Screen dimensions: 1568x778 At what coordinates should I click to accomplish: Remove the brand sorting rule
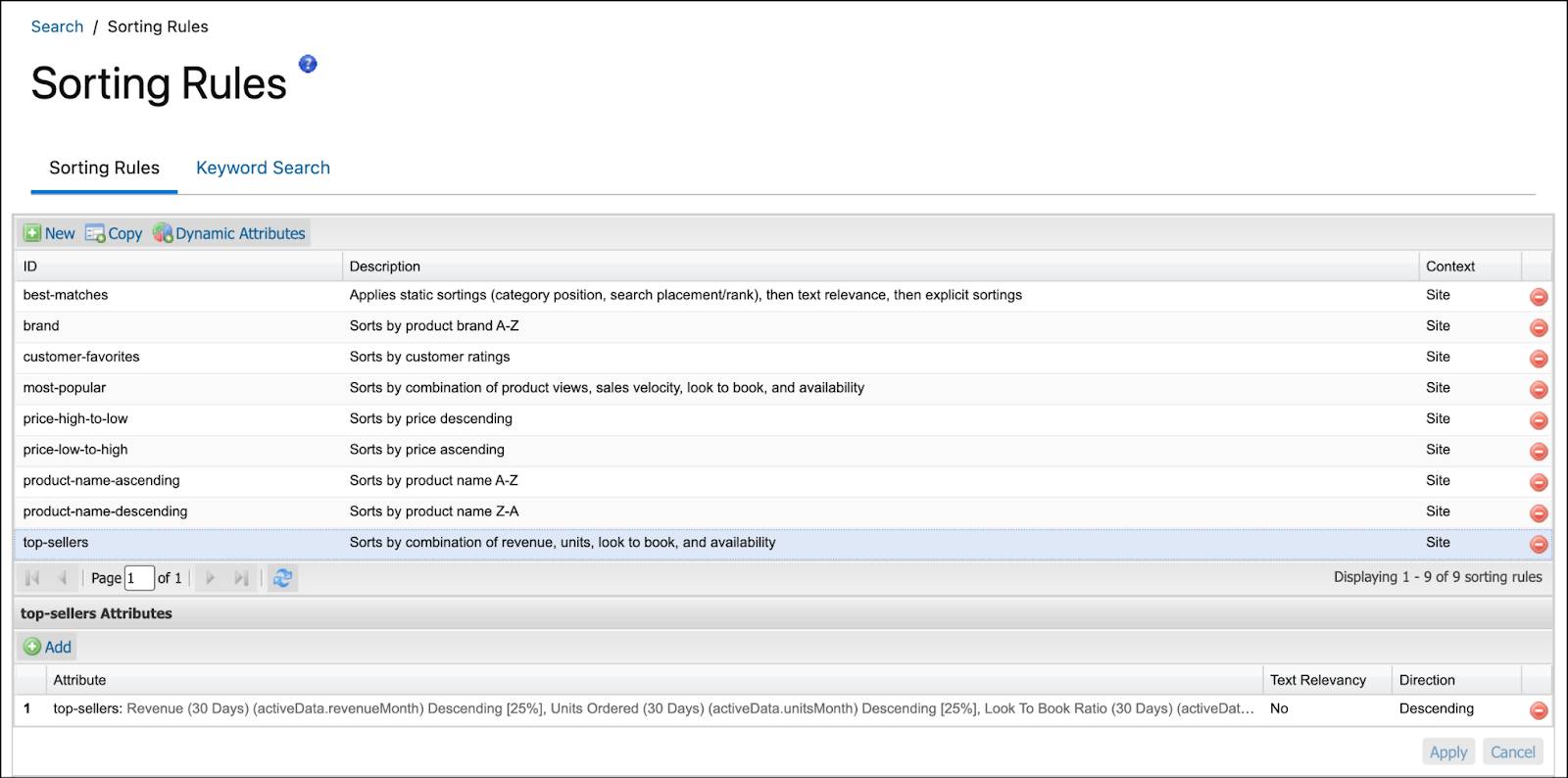1539,327
